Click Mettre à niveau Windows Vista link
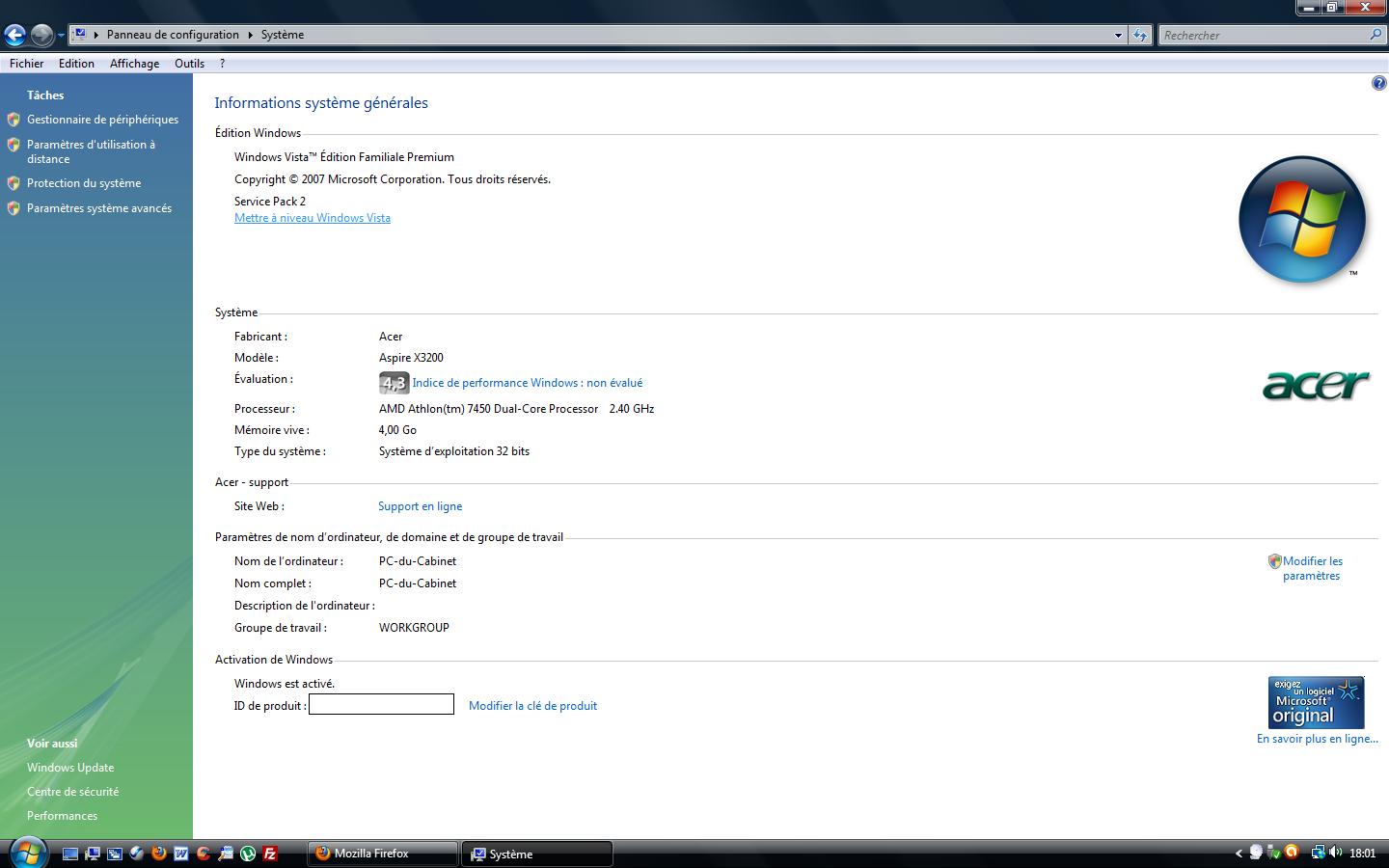The image size is (1389, 868). pyautogui.click(x=313, y=218)
